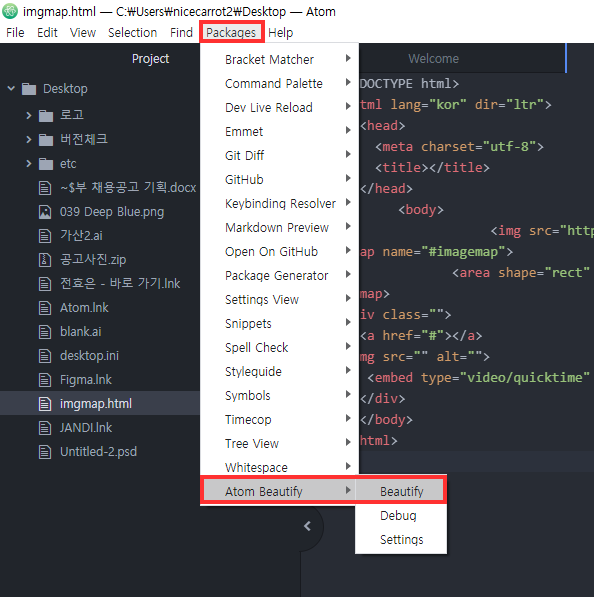
Task: Click the Atom app icon in title bar
Action: [10, 11]
